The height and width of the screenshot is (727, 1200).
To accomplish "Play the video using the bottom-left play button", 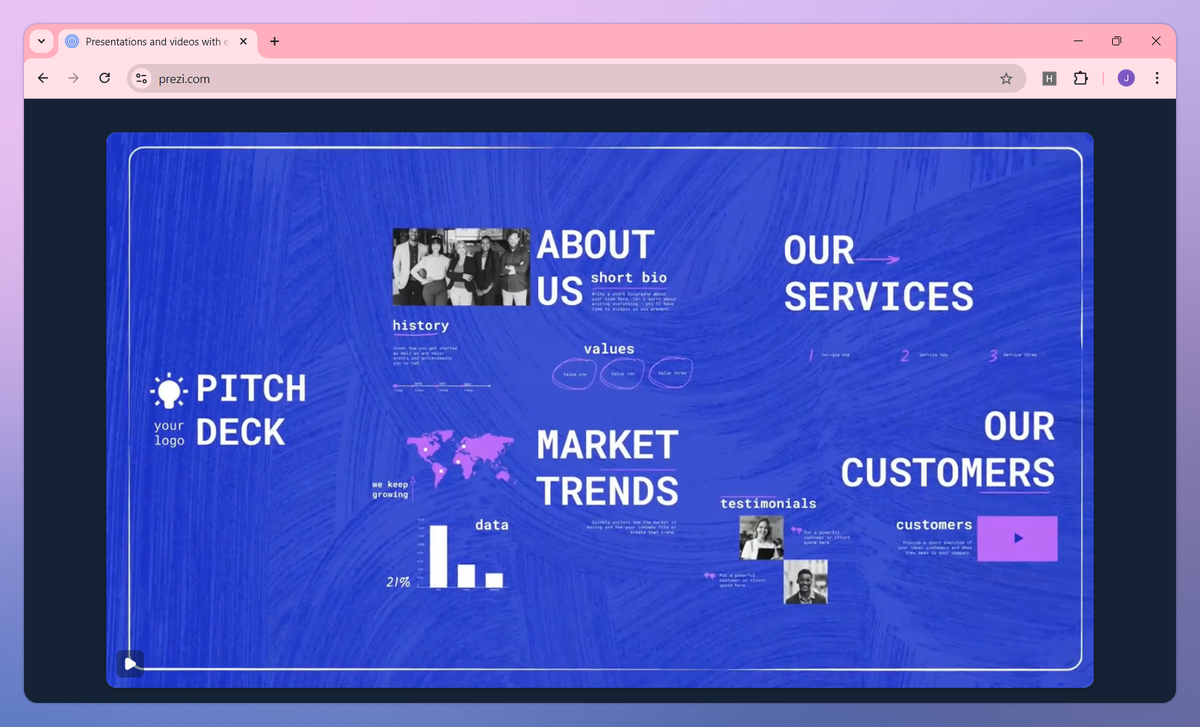I will pyautogui.click(x=129, y=663).
